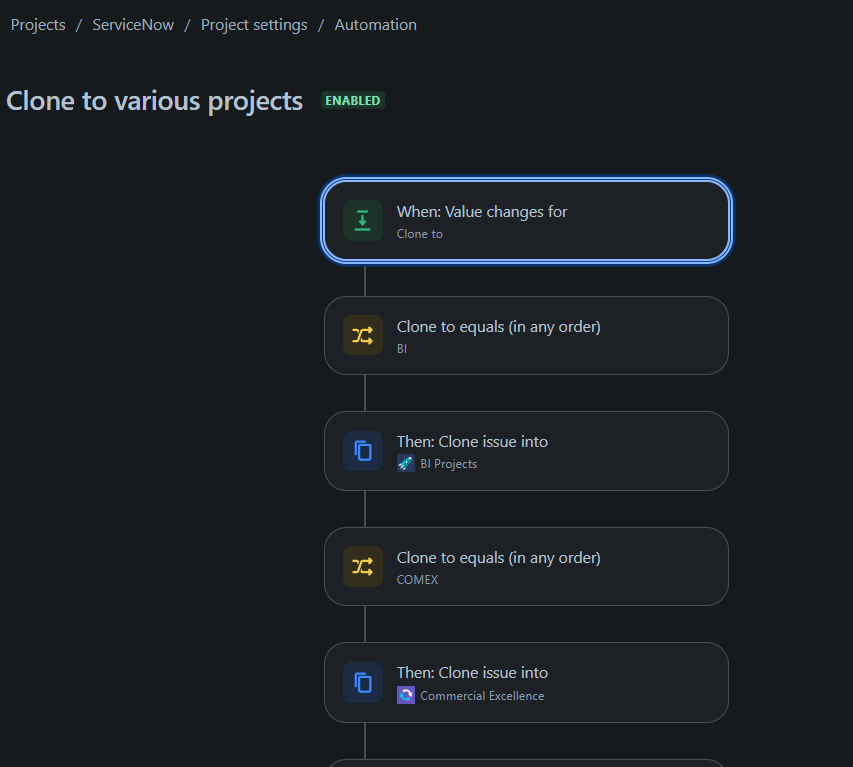This screenshot has height=767, width=853.
Task: Click the blue clone icon for BI Projects
Action: (362, 451)
